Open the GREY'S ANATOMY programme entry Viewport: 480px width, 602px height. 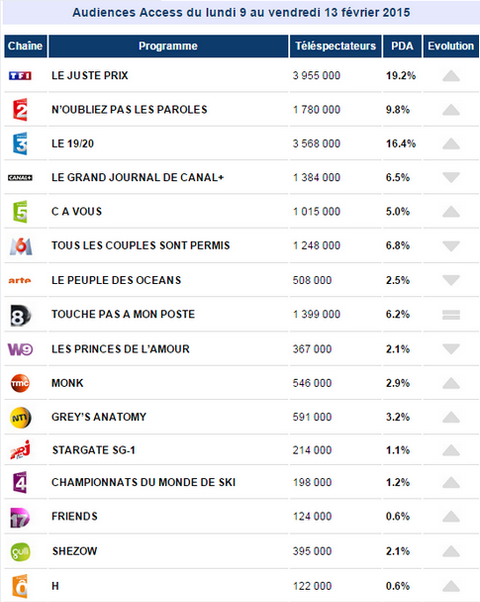99,417
